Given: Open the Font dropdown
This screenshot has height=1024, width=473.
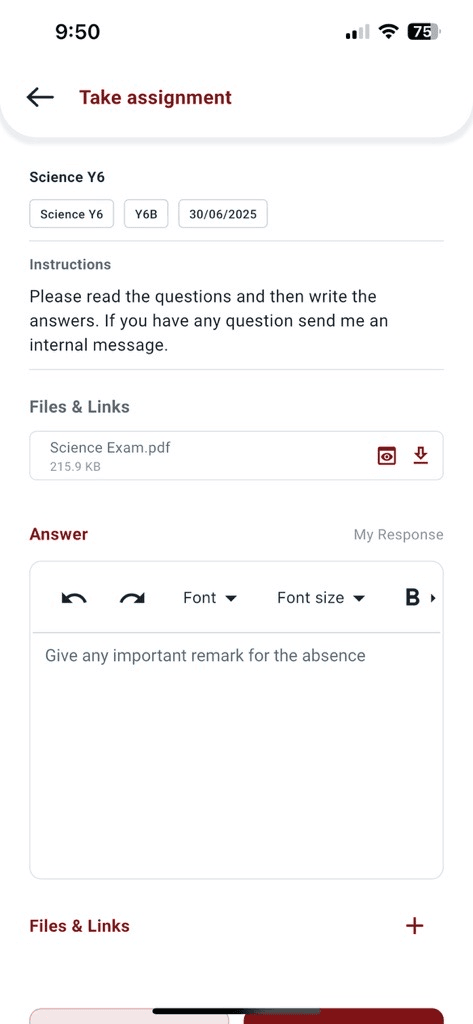Looking at the screenshot, I should [210, 598].
